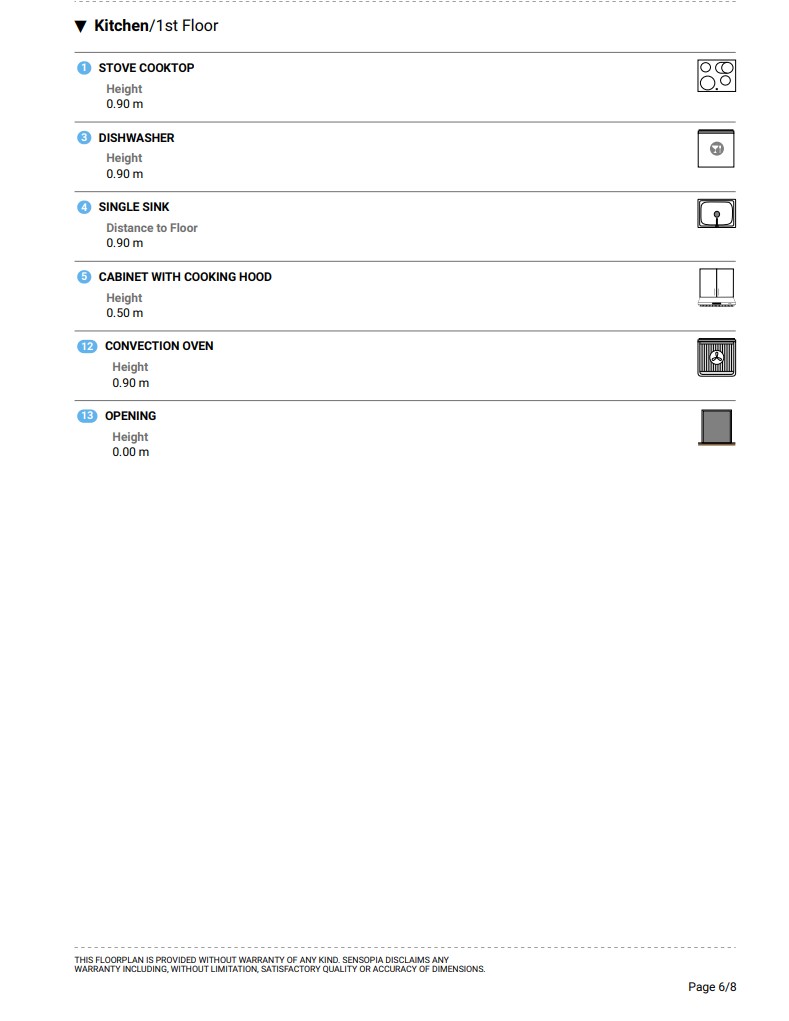Click the convection oven fan icon
This screenshot has height=1021, width=789.
pos(716,357)
